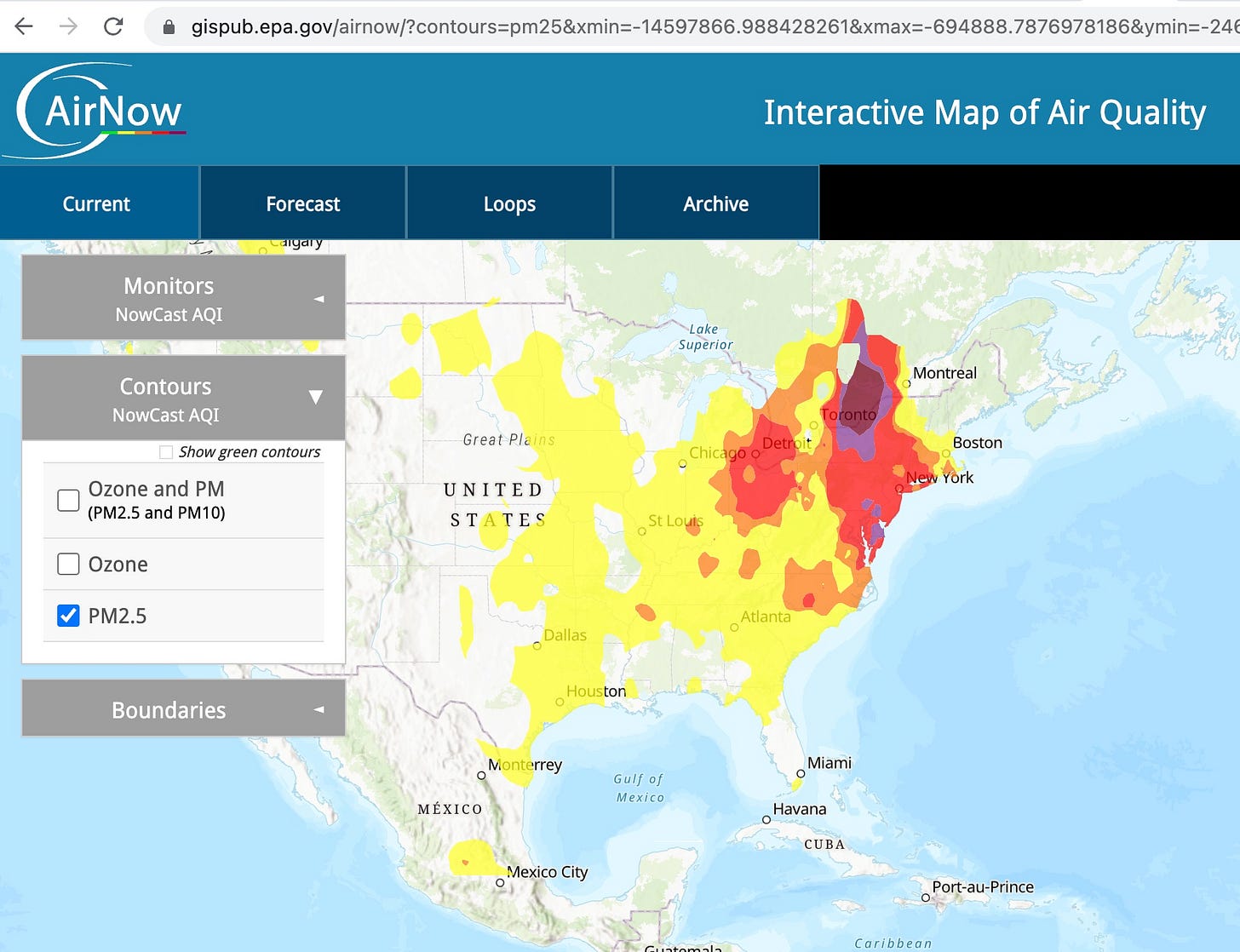Click the Contours NowCast AQI header
This screenshot has height=952, width=1240.
click(183, 398)
